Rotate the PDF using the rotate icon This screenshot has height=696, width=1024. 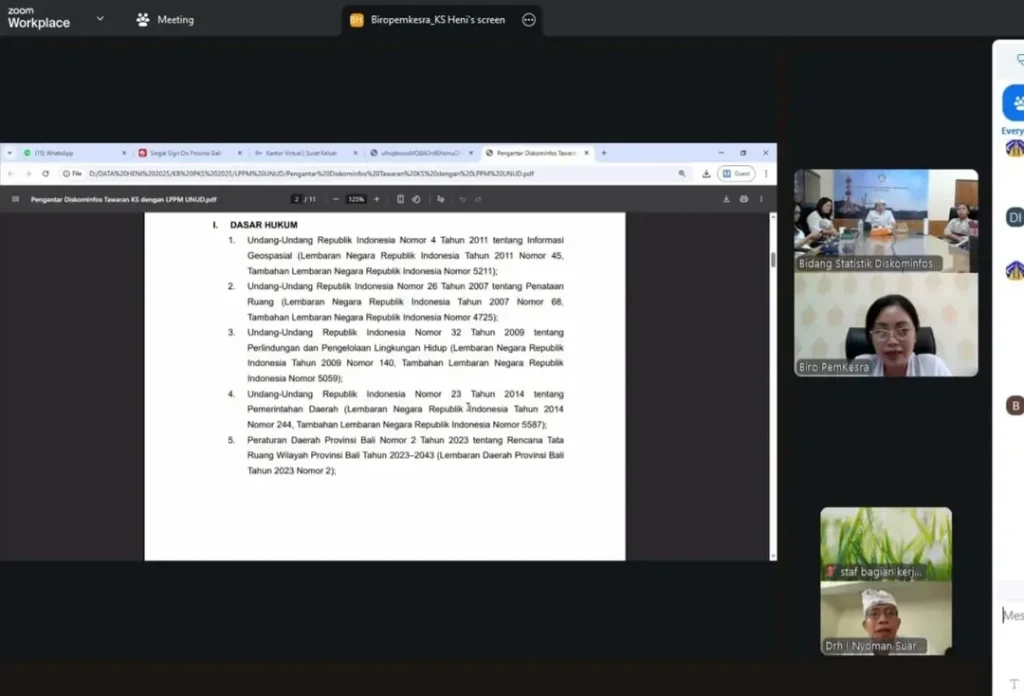(417, 199)
